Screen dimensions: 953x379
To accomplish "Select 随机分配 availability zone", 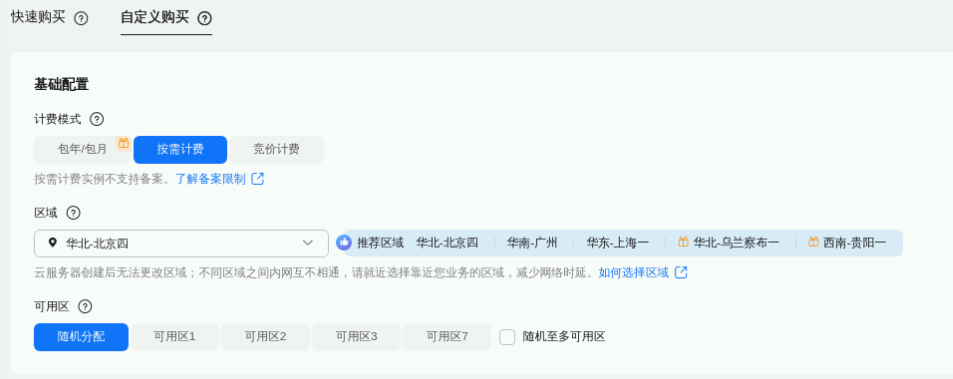I will click(81, 337).
